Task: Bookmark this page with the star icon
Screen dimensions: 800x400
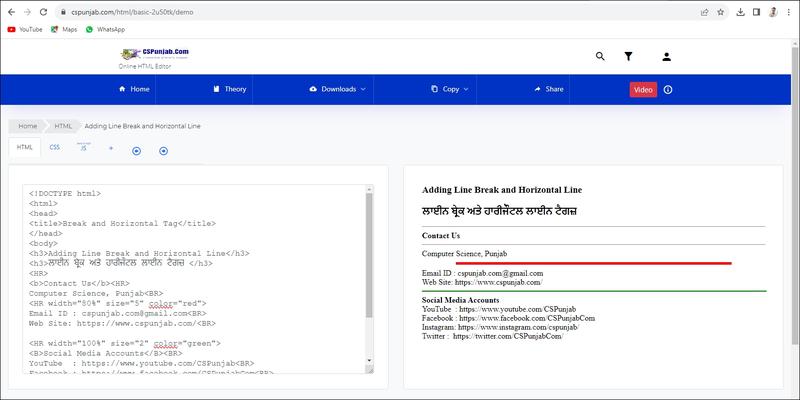Action: coord(721,12)
